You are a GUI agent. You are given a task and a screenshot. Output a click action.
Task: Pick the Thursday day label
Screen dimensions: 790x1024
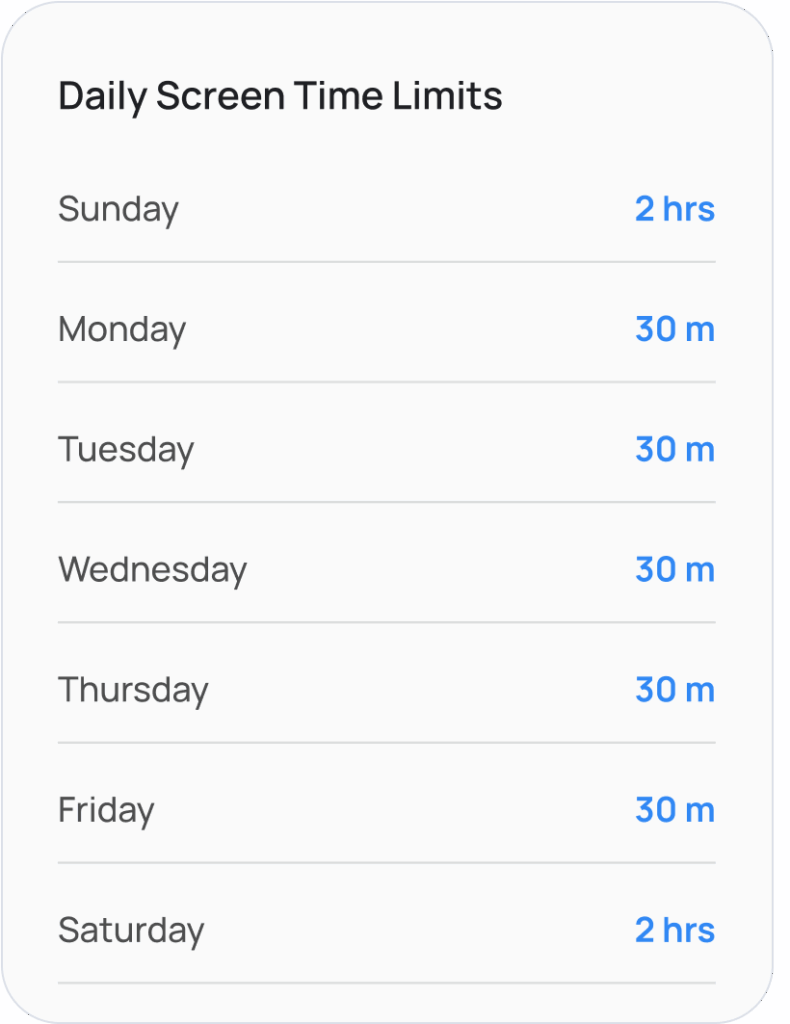pos(133,689)
